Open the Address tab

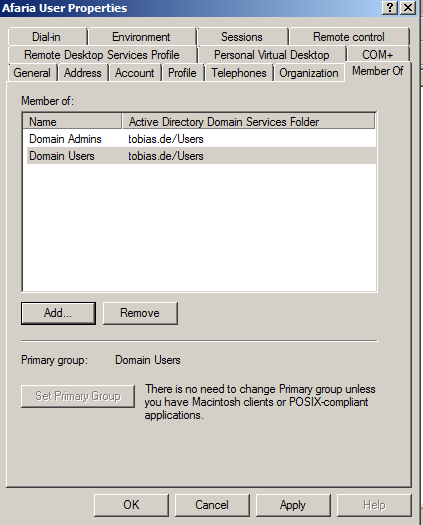click(83, 73)
